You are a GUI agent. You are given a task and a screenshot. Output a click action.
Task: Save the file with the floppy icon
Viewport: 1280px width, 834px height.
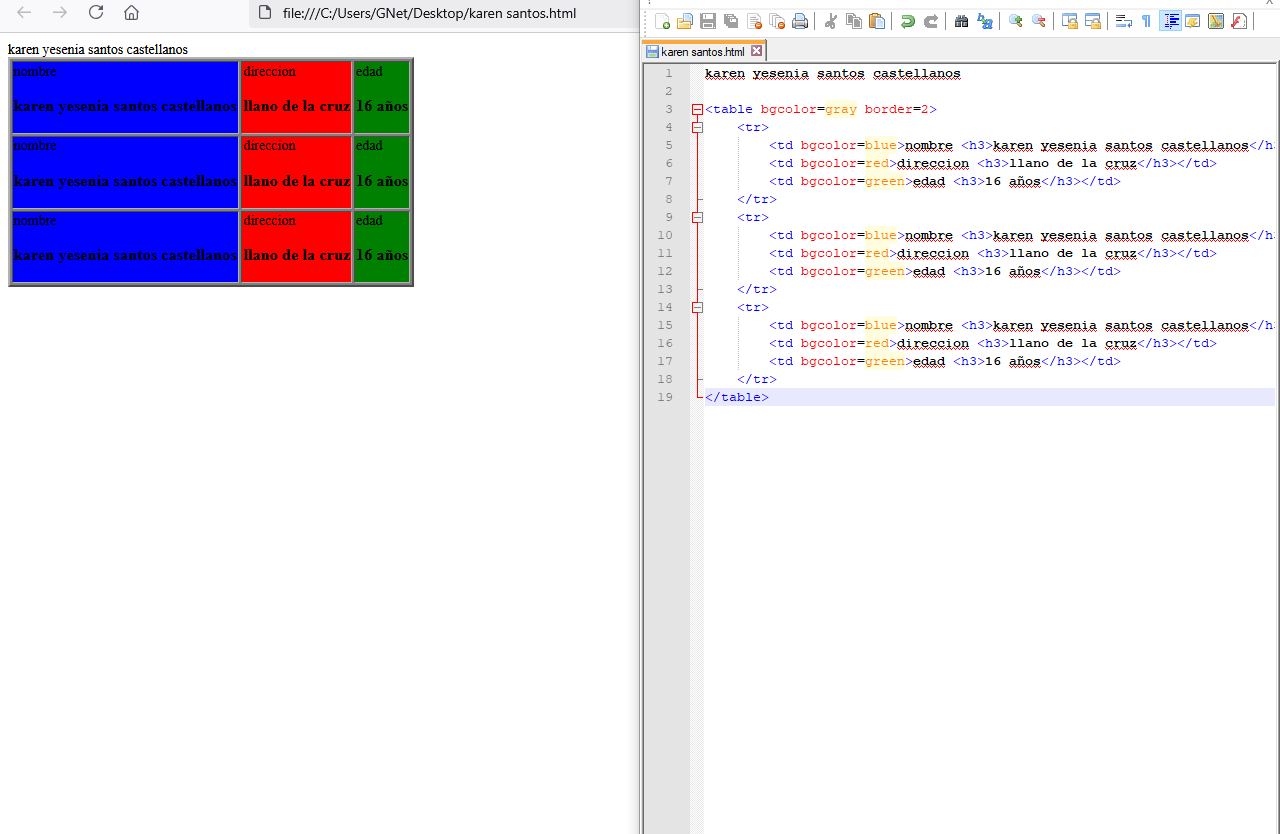tap(708, 21)
